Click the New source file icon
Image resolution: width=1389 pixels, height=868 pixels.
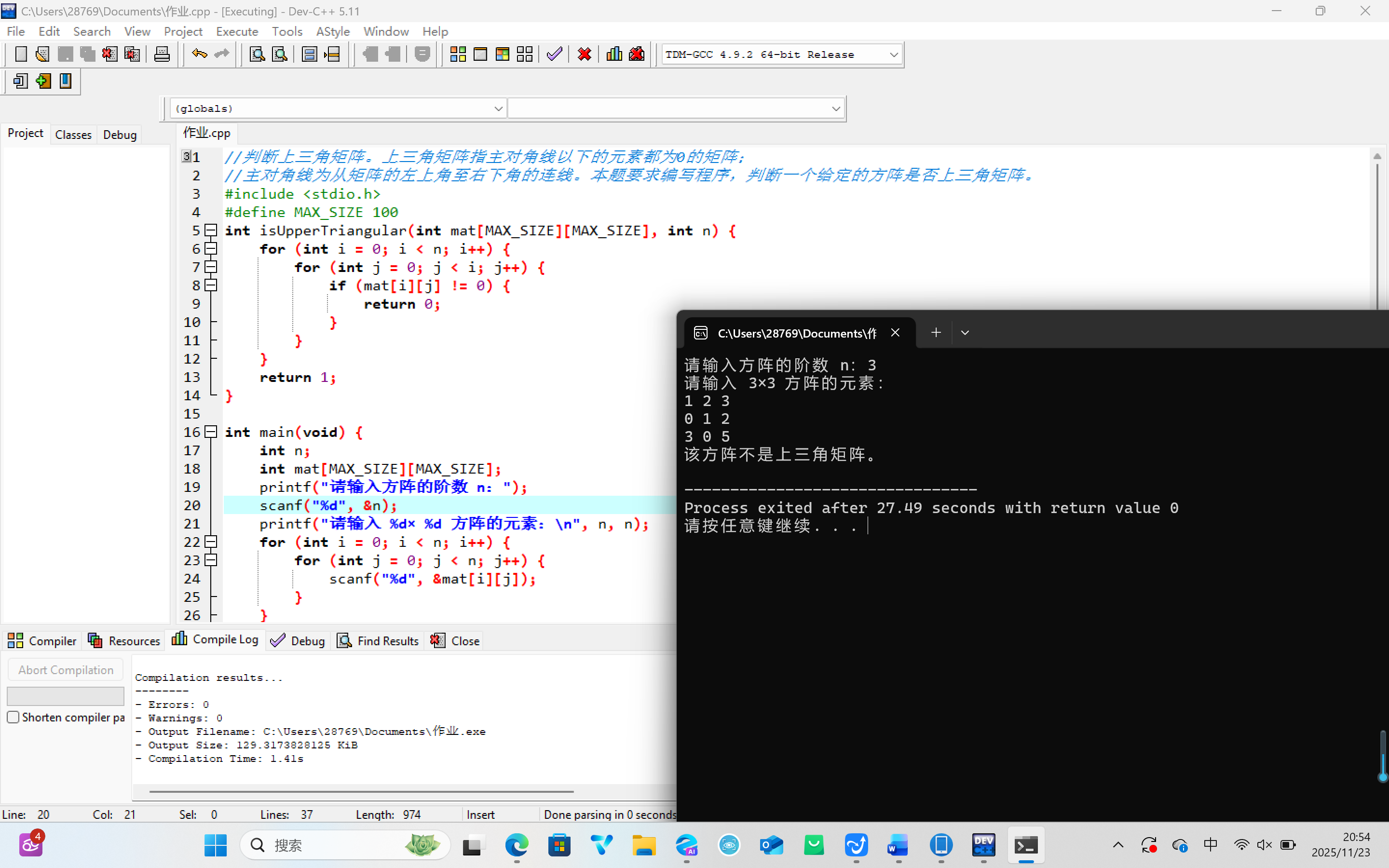pos(21,54)
